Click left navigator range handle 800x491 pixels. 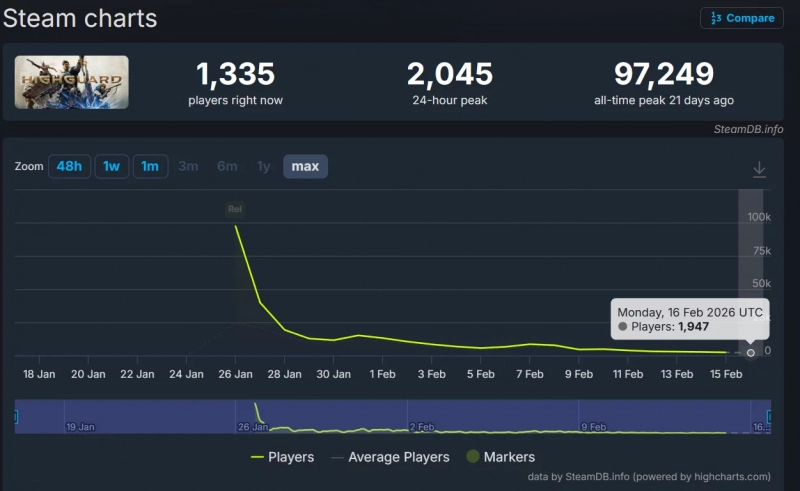(16, 416)
